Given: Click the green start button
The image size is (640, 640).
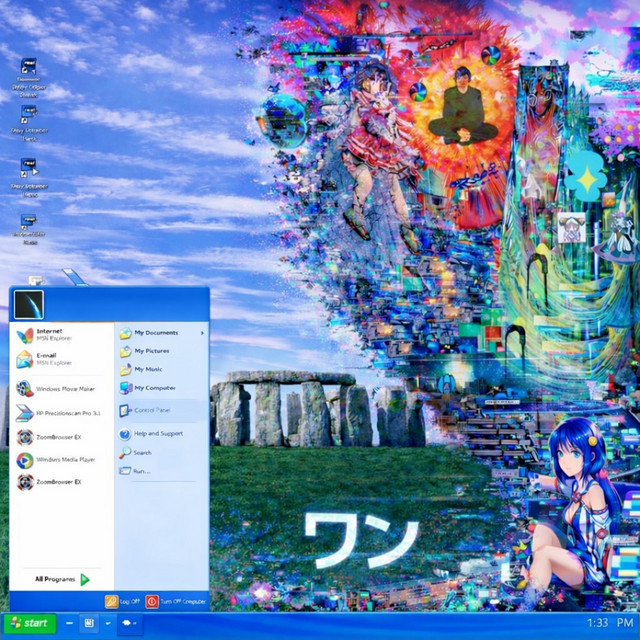Looking at the screenshot, I should 29,623.
